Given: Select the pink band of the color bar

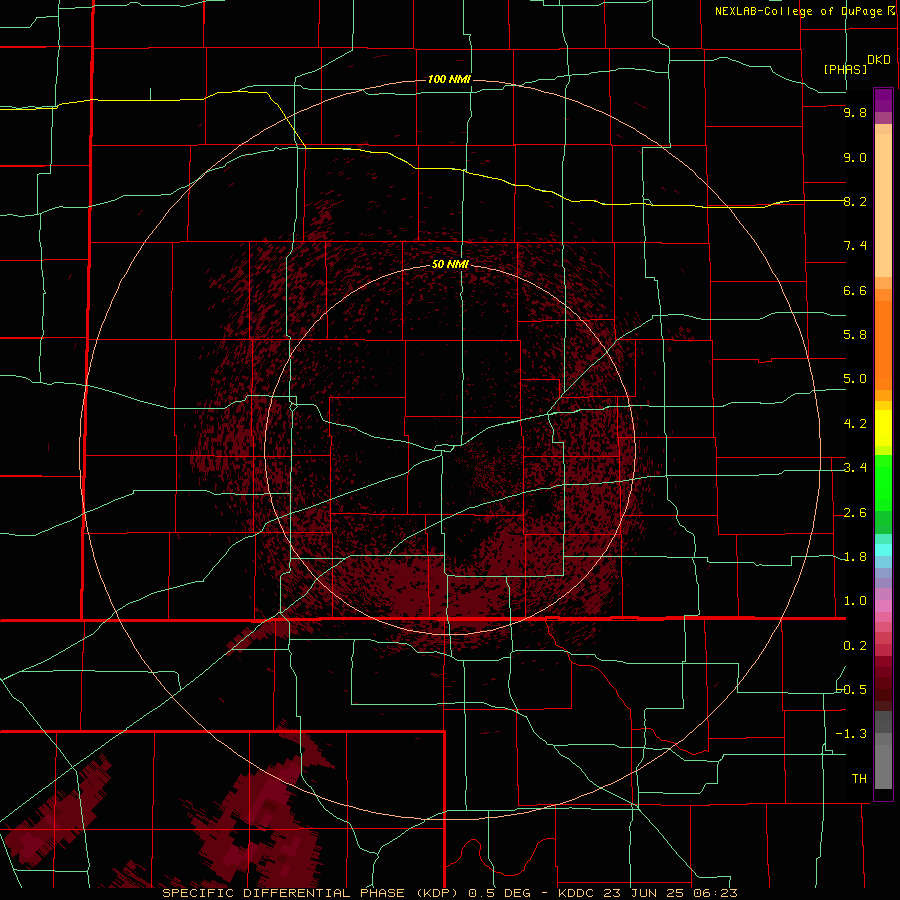Looking at the screenshot, I should pos(883,606).
